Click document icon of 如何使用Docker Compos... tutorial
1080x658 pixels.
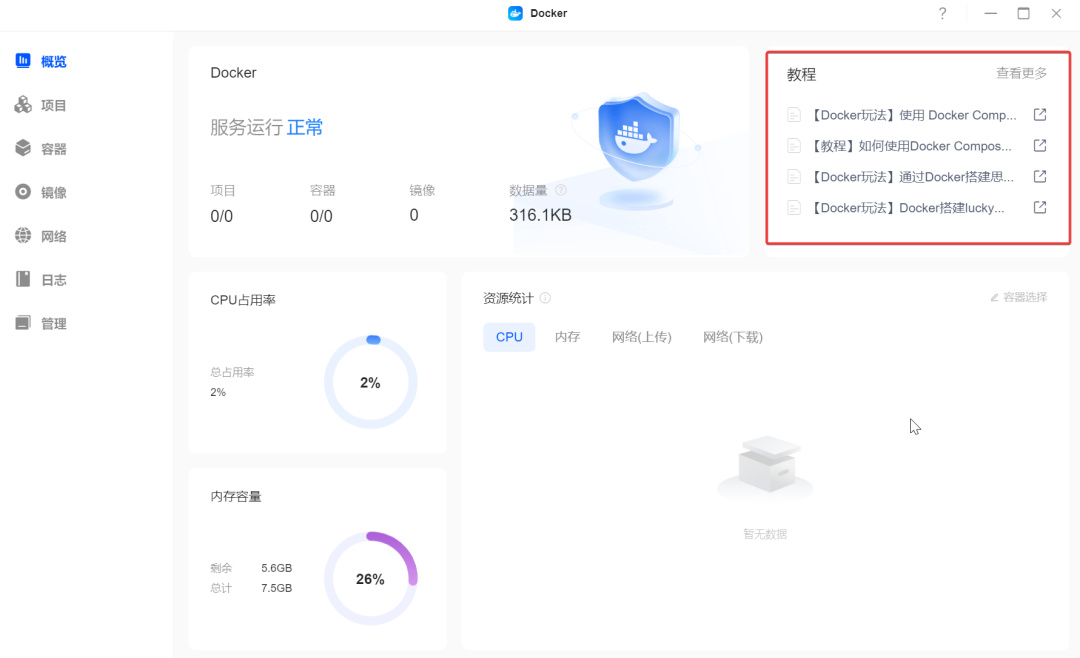point(793,146)
